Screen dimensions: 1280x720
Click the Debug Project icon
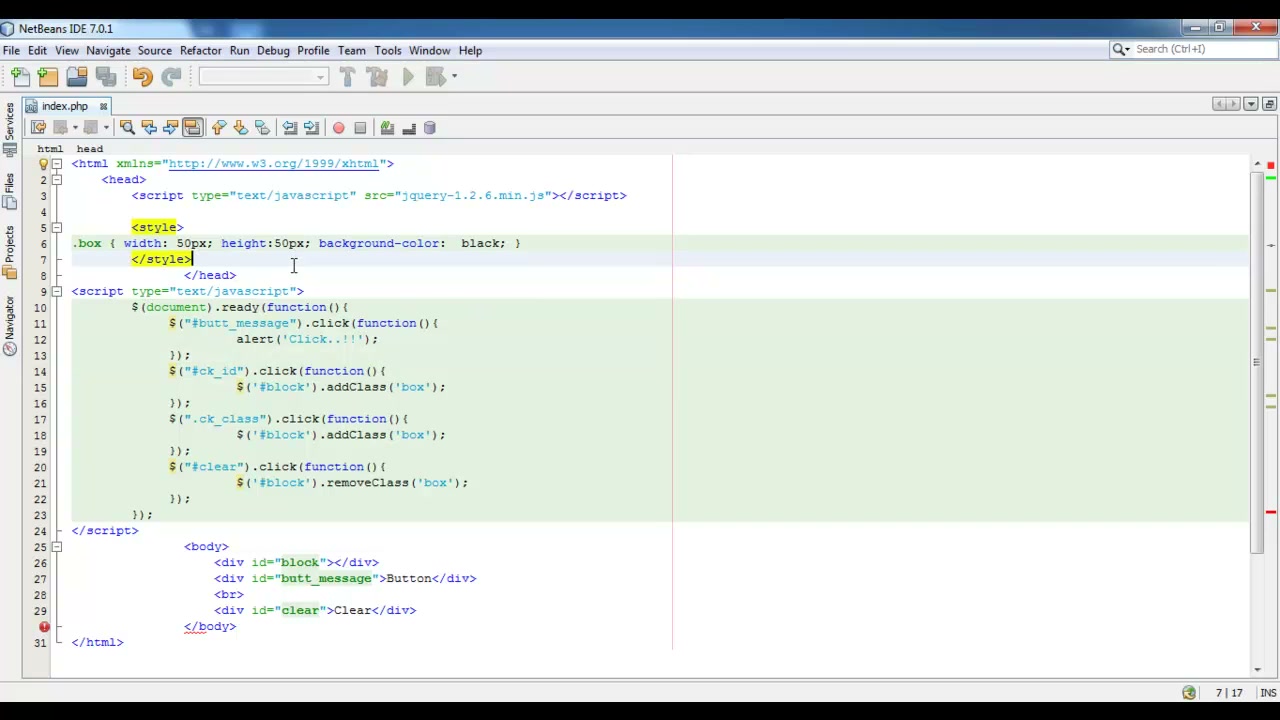[x=435, y=77]
